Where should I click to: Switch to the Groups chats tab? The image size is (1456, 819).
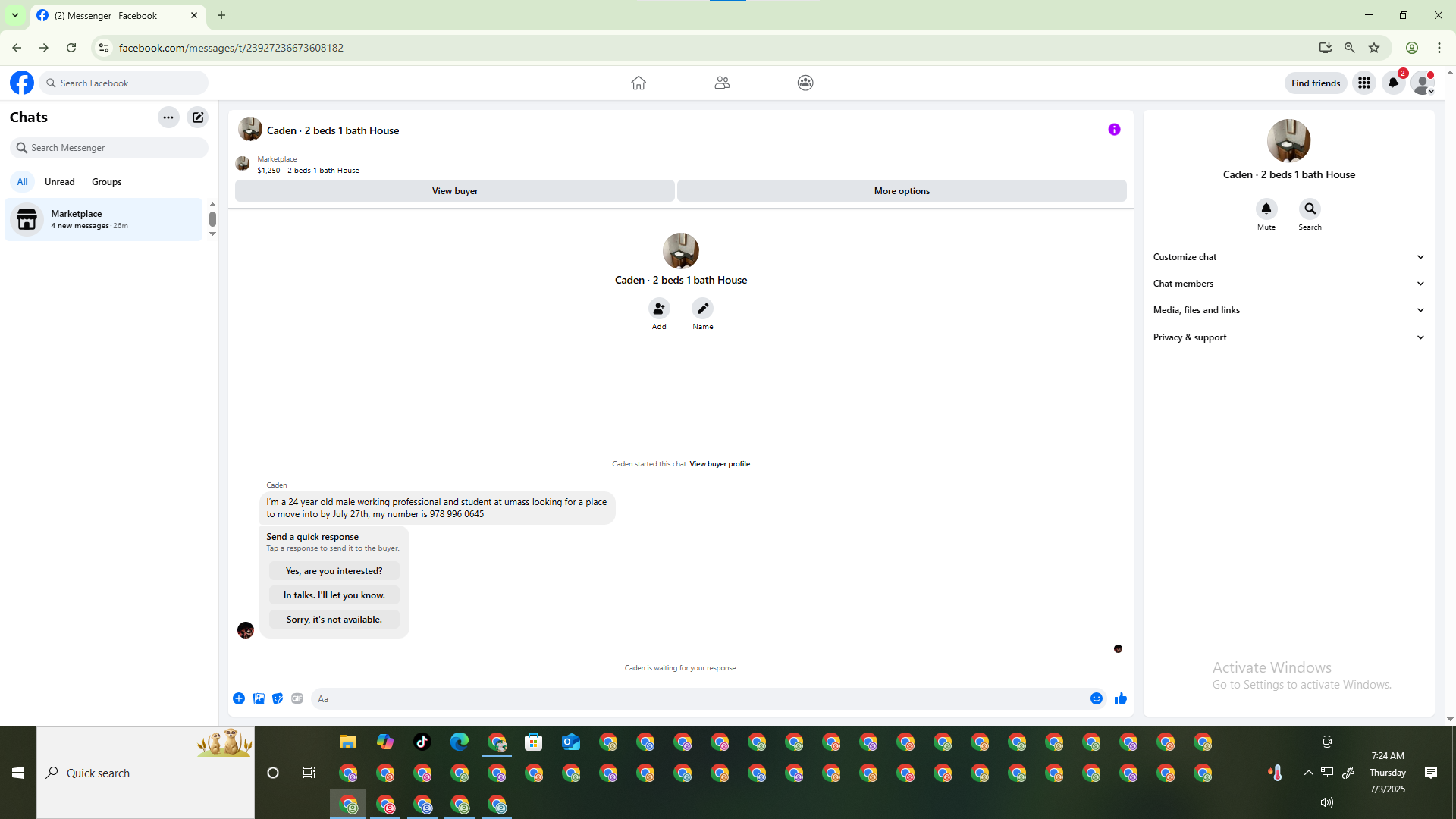click(106, 182)
